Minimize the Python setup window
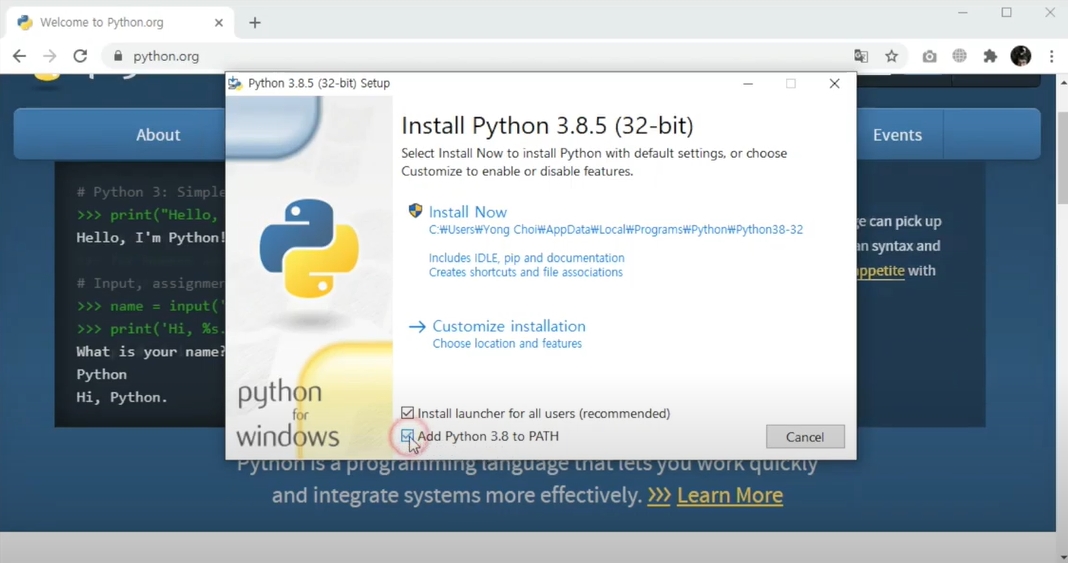Viewport: 1068px width, 563px height. 748,83
